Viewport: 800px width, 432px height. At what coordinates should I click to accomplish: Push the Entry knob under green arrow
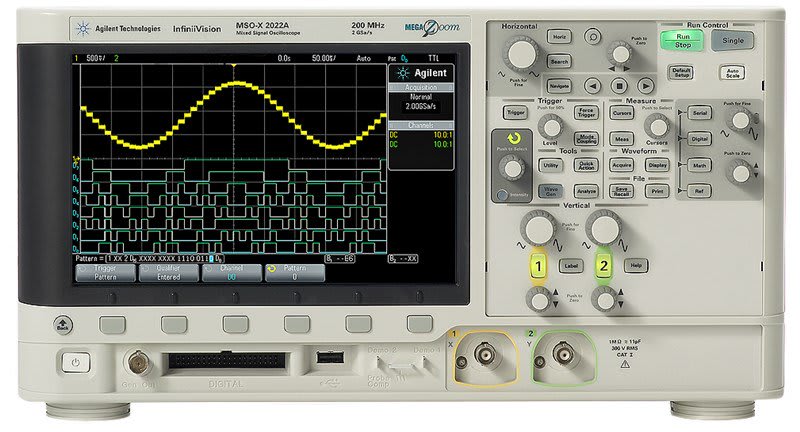512,168
